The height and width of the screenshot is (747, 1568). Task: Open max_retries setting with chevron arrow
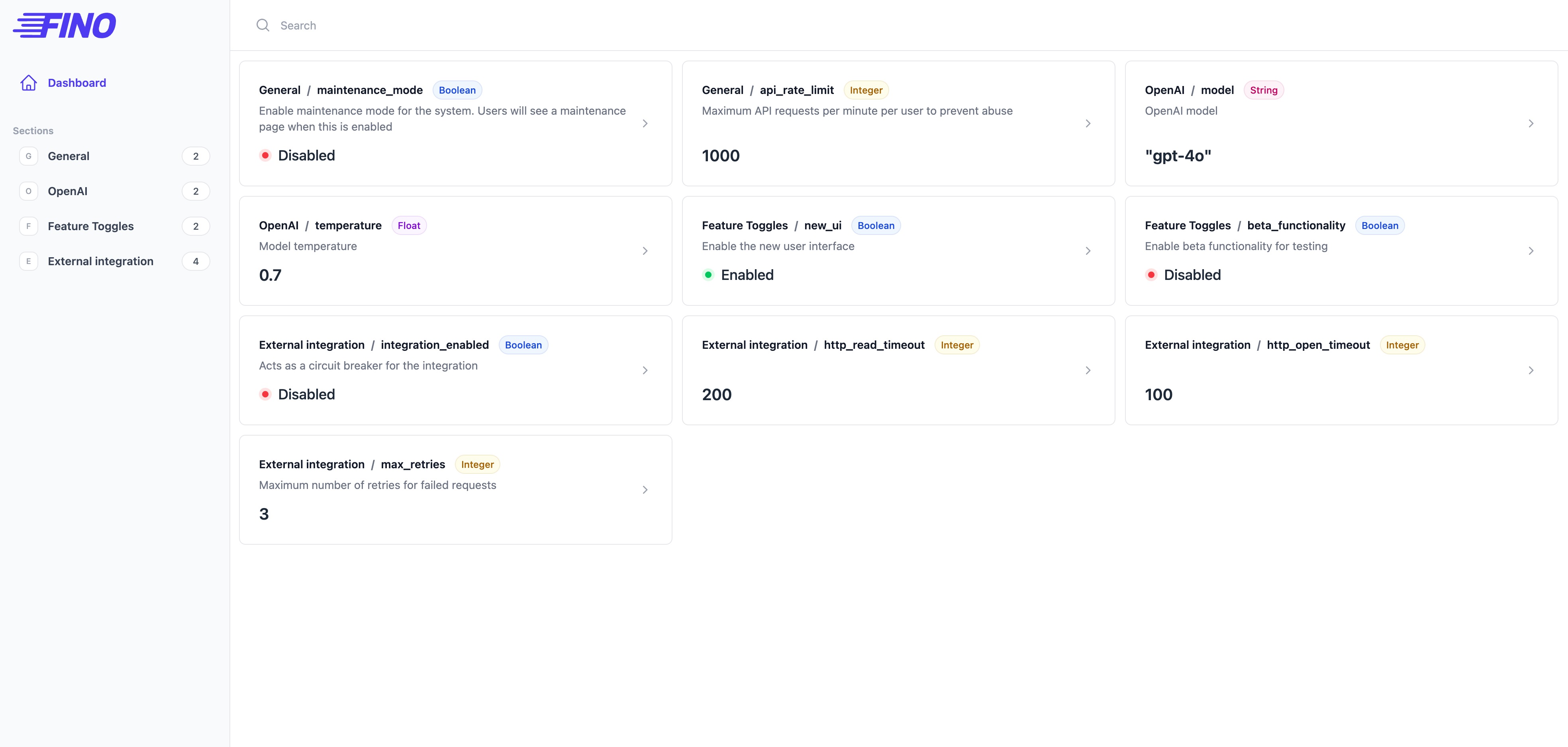[x=645, y=490]
